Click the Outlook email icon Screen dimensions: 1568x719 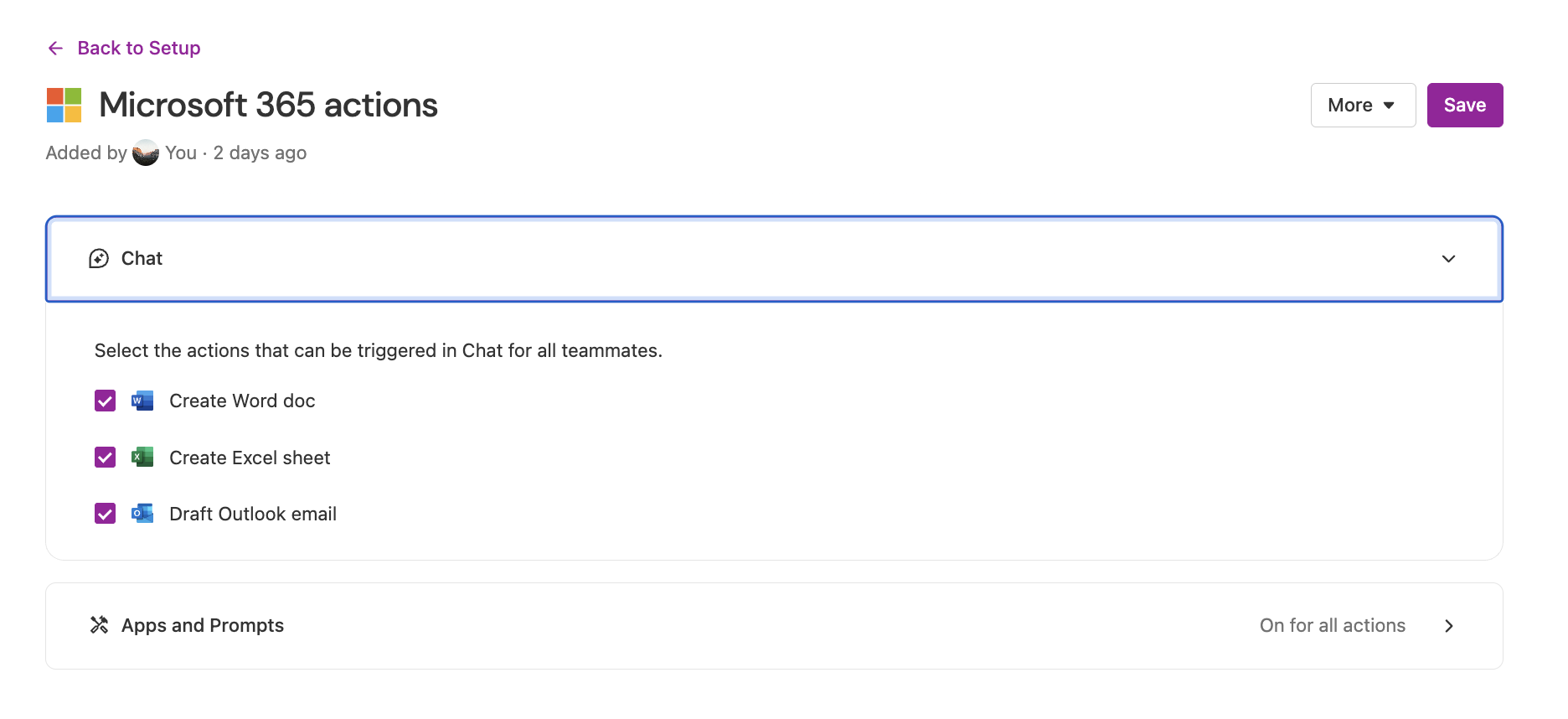tap(142, 514)
